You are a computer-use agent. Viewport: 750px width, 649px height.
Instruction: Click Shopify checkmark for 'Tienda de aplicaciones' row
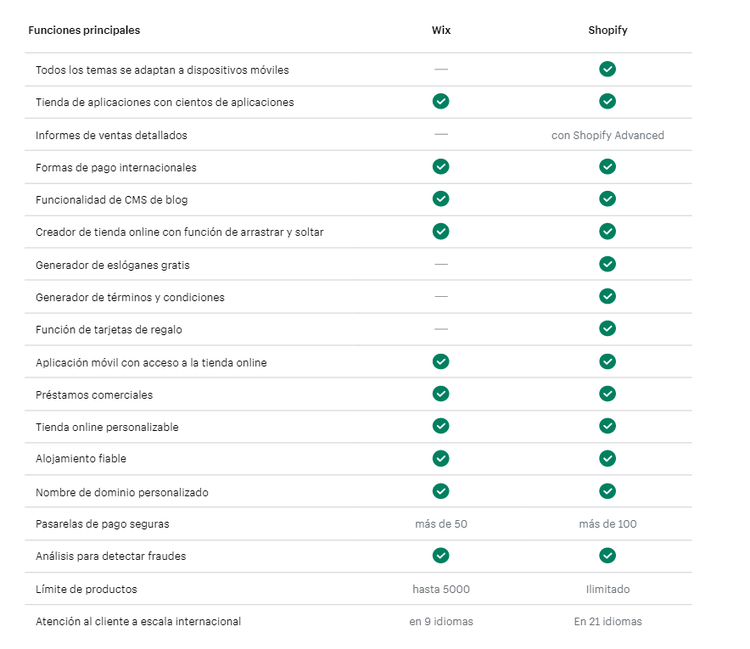[607, 101]
